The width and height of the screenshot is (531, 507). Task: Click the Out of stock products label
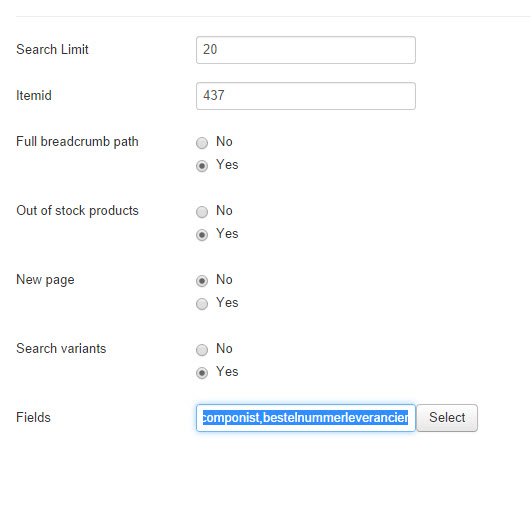click(x=78, y=211)
